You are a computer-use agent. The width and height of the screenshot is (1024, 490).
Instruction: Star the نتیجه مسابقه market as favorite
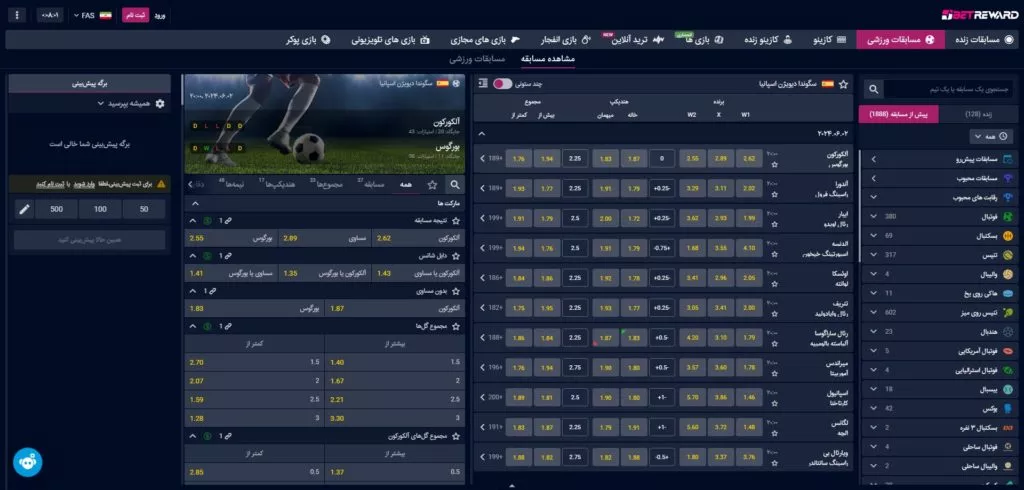click(x=456, y=220)
